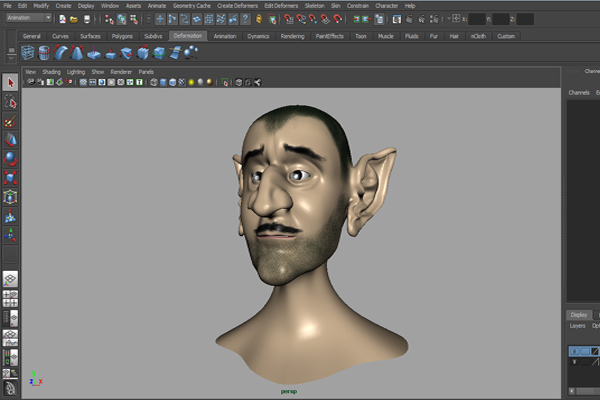
Task: Click the Sculpt deformer spheres icon
Action: 191,52
